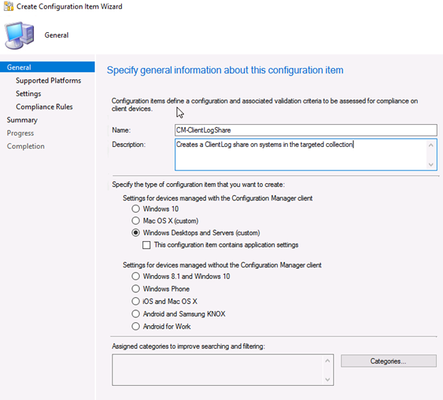Enable application settings checkbox

(146, 245)
